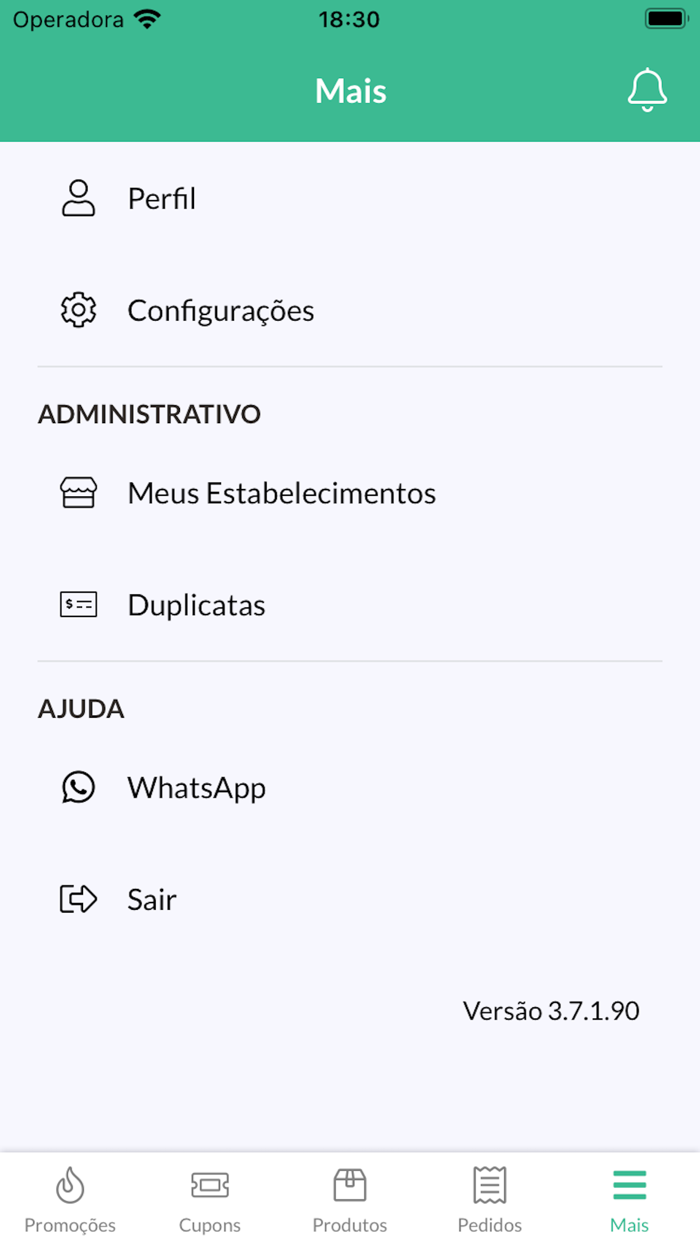Tap the notification bell icon

pos(647,90)
